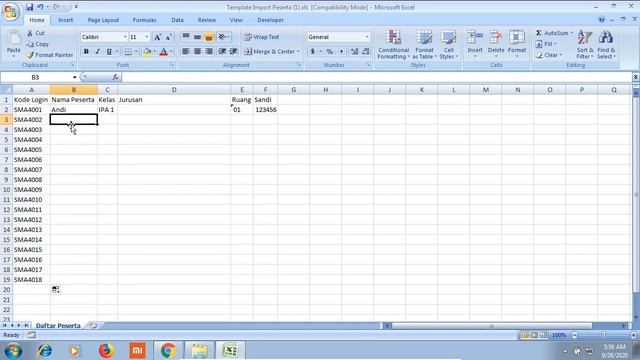
Task: Insert a new worksheet tab
Action: (x=93, y=325)
